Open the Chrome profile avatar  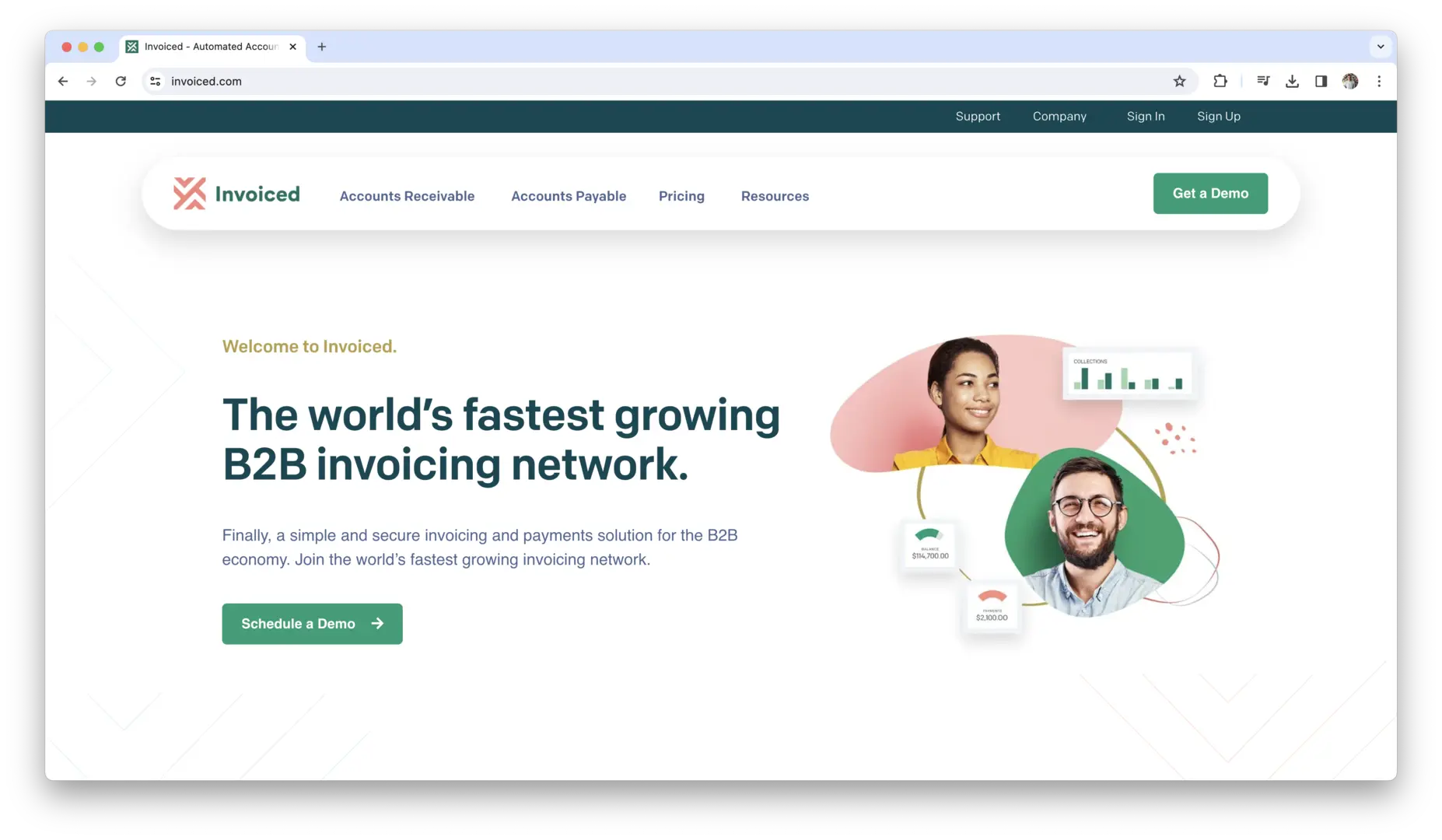point(1350,81)
